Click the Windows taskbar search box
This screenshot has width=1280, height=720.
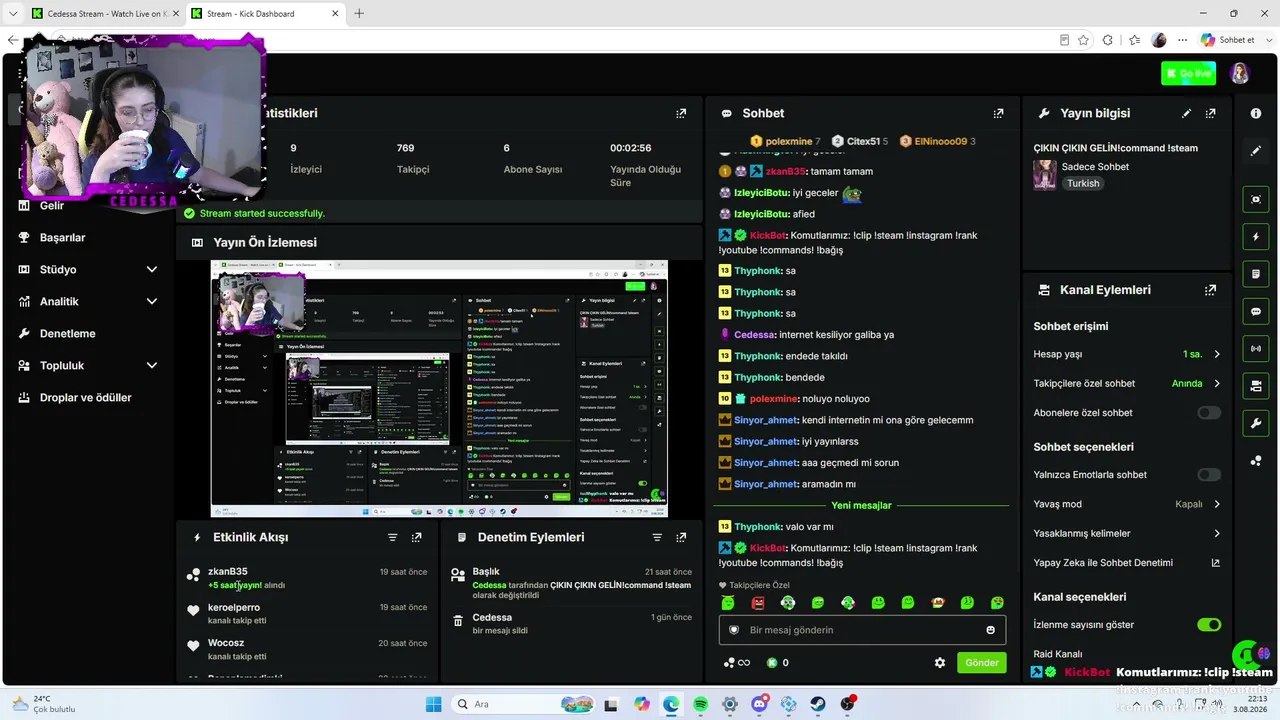click(523, 704)
